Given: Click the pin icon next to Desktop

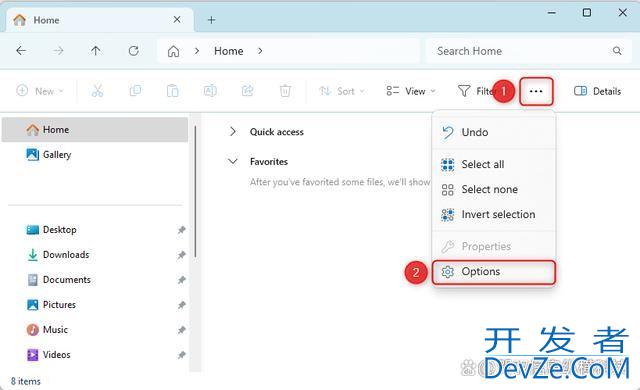Looking at the screenshot, I should click(x=182, y=230).
